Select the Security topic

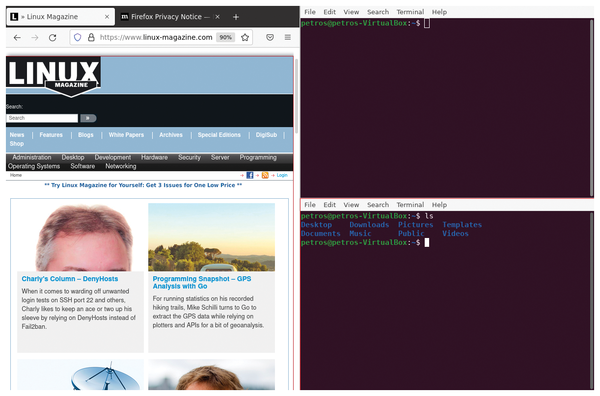point(189,158)
